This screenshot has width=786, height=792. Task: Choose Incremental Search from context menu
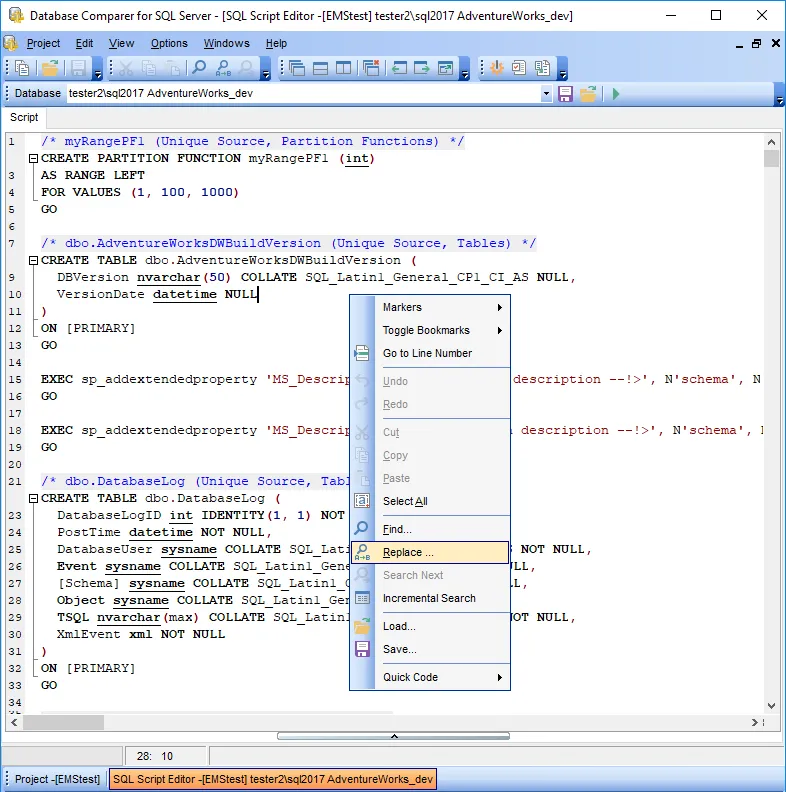coord(430,598)
